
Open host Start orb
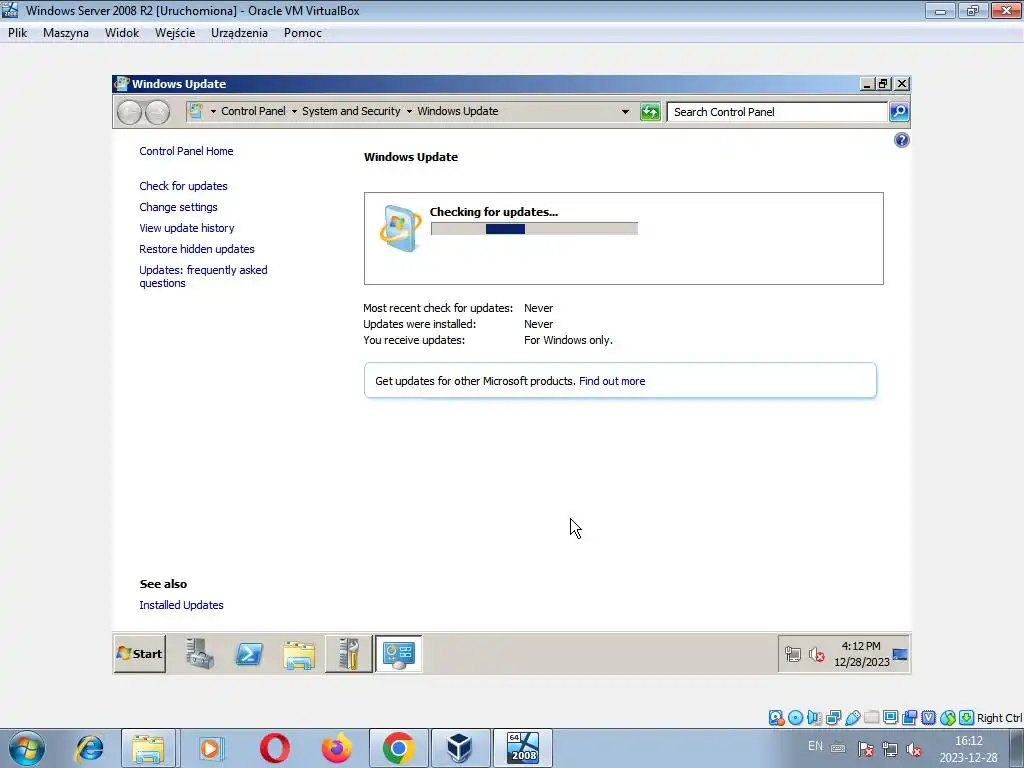pyautogui.click(x=27, y=748)
